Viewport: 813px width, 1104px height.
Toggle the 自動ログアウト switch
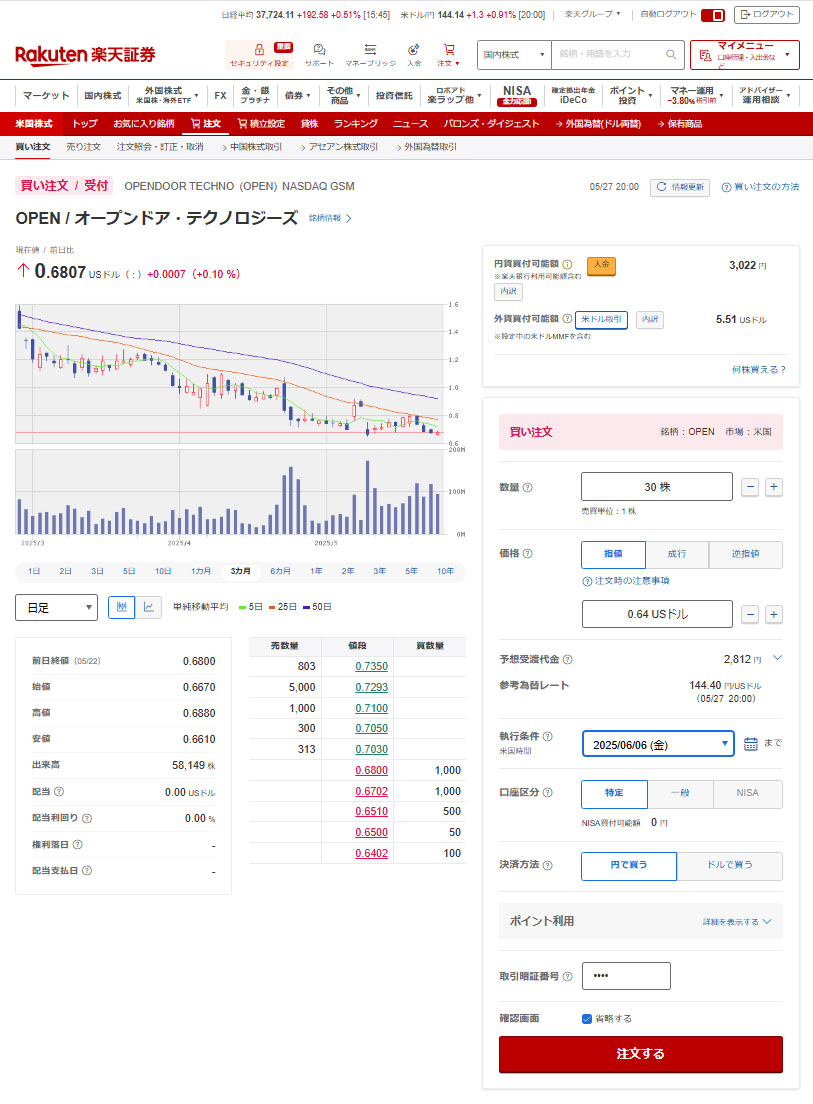(x=712, y=15)
